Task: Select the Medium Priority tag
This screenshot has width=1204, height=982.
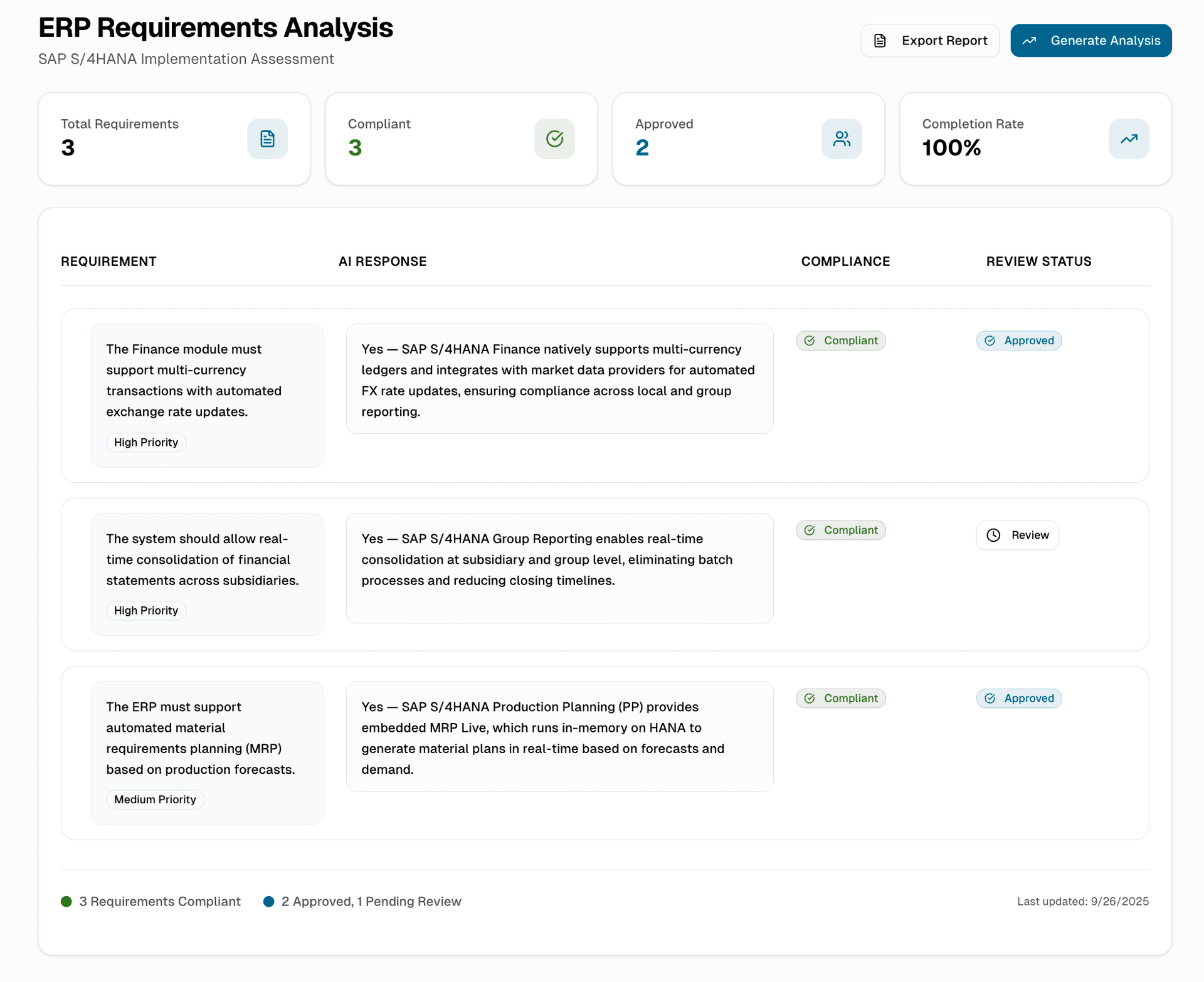Action: [155, 800]
